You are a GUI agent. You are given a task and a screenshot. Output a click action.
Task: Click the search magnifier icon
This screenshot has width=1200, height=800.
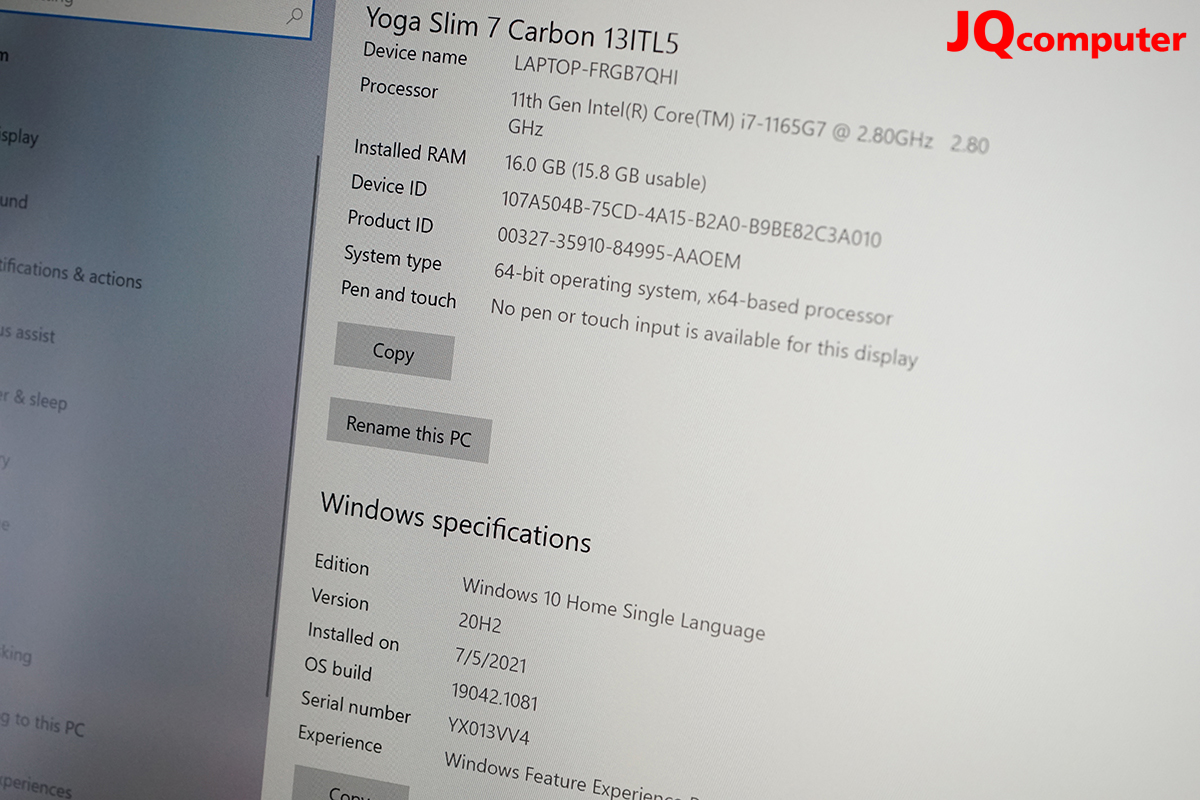coord(295,15)
